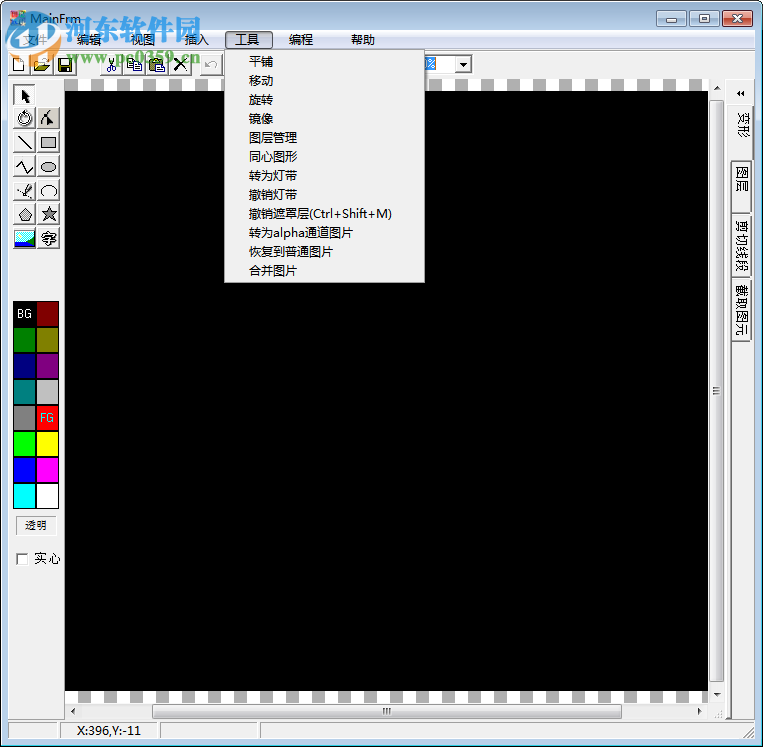763x747 pixels.
Task: Pick the olive color swatch
Action: [x=47, y=340]
